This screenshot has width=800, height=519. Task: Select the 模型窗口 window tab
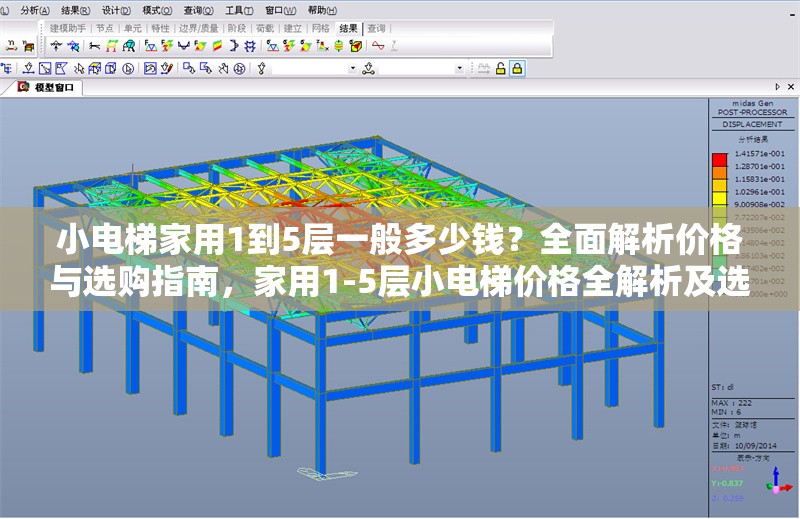point(53,88)
